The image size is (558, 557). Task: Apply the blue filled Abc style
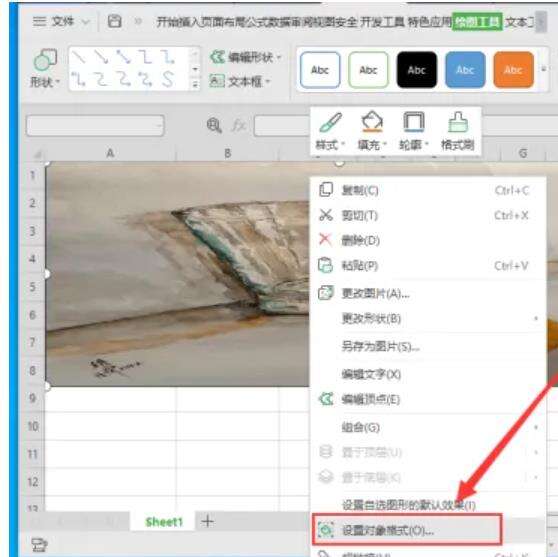[x=465, y=70]
